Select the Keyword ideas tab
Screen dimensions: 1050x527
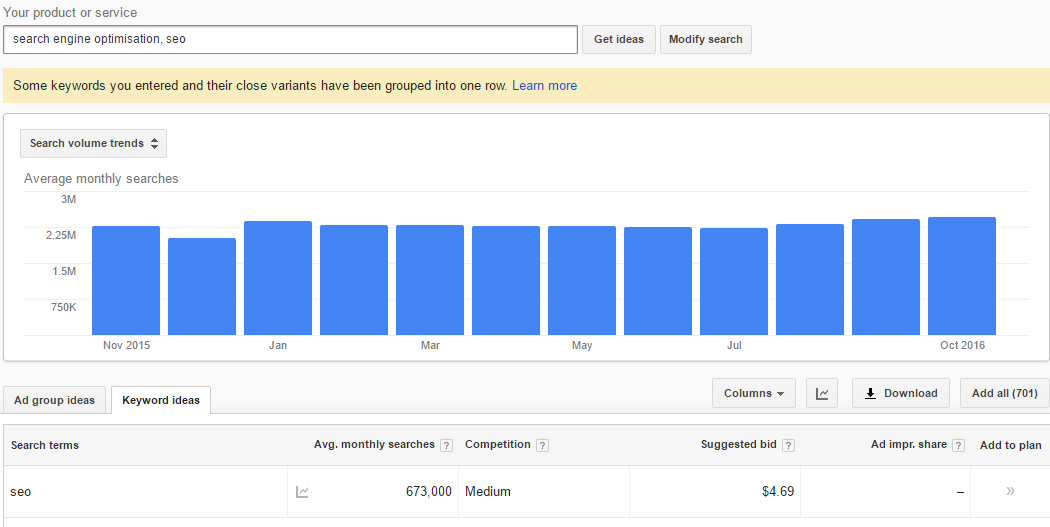click(161, 400)
